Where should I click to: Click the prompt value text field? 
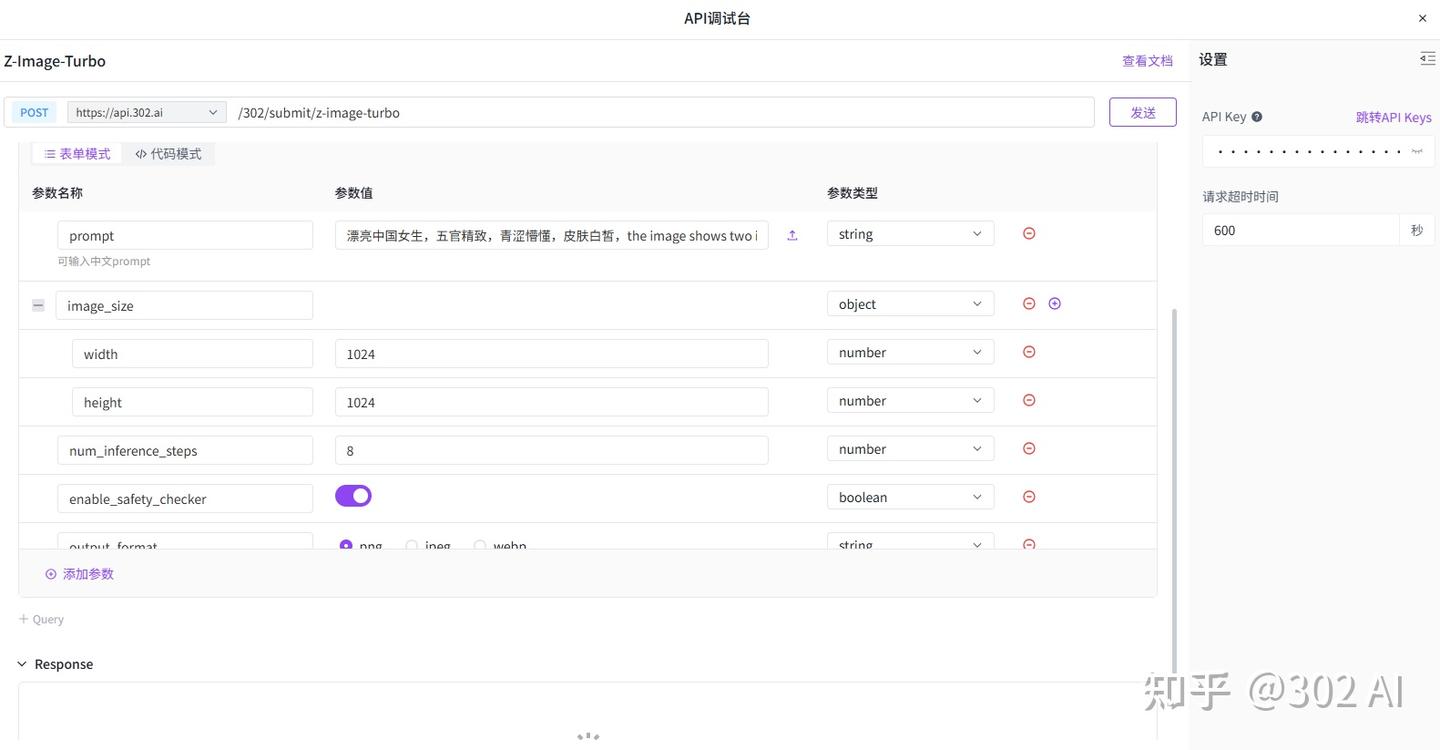tap(552, 236)
